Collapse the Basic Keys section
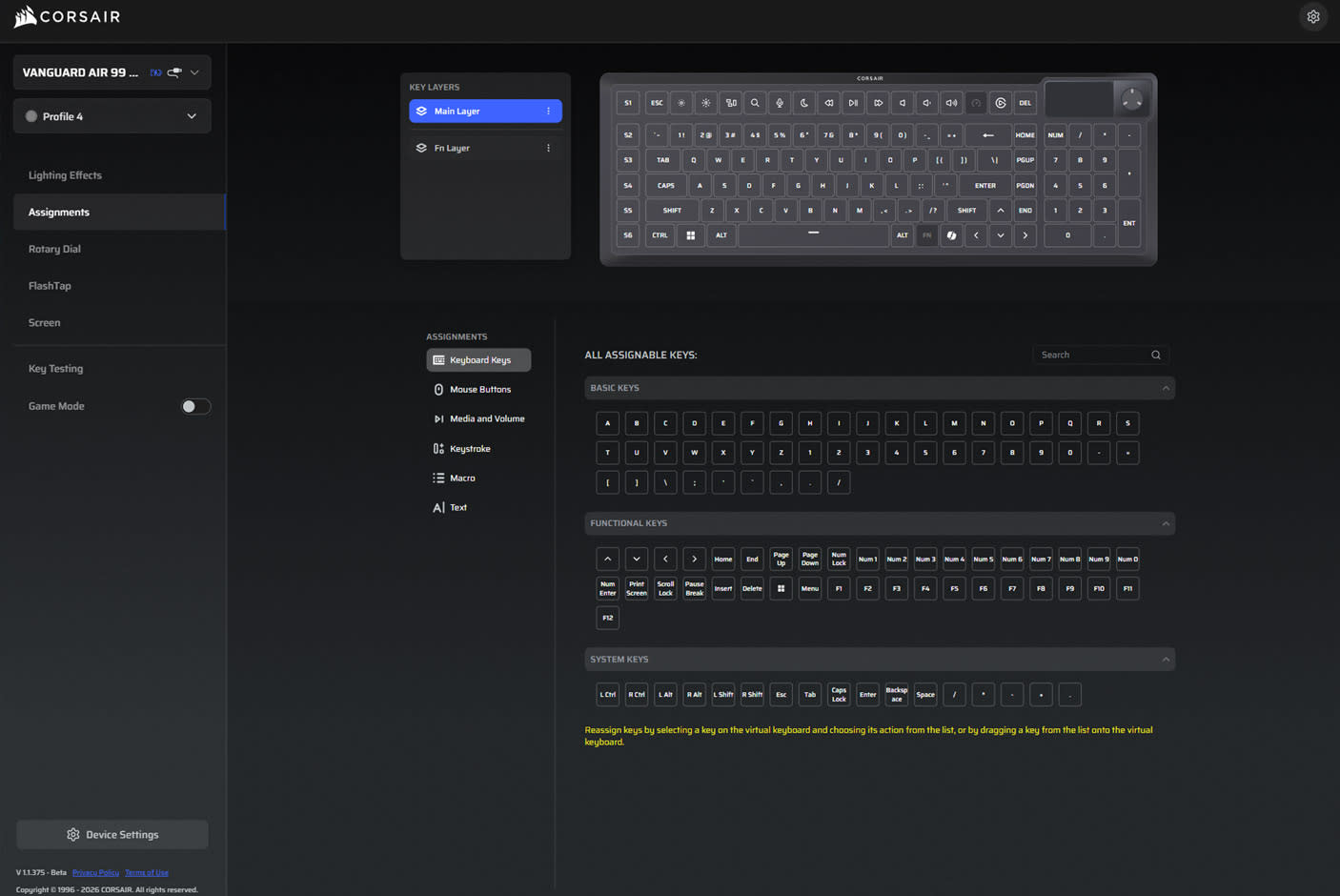This screenshot has height=896, width=1340. pyautogui.click(x=1165, y=388)
